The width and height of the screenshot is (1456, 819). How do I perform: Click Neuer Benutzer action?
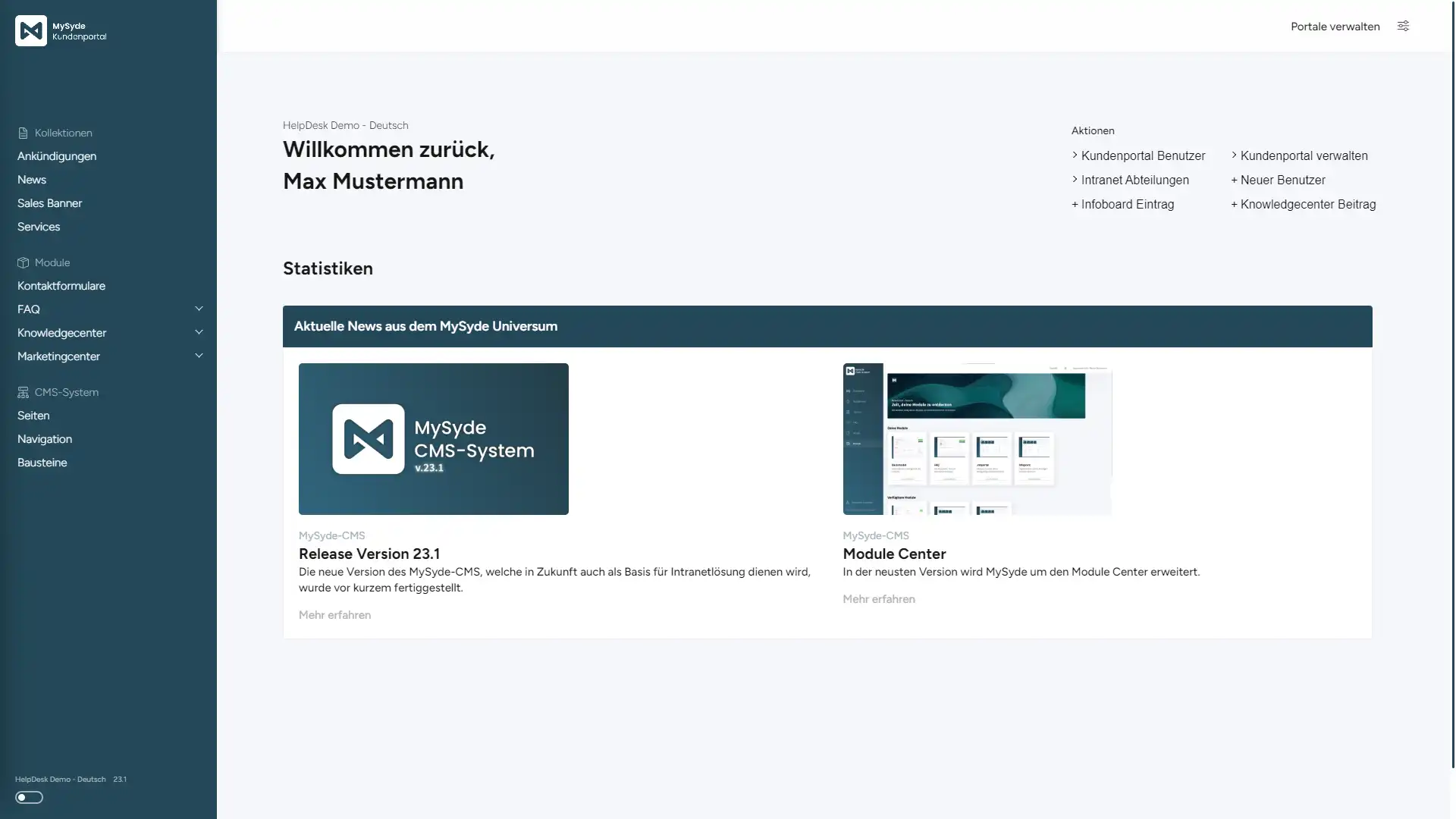coord(1278,180)
